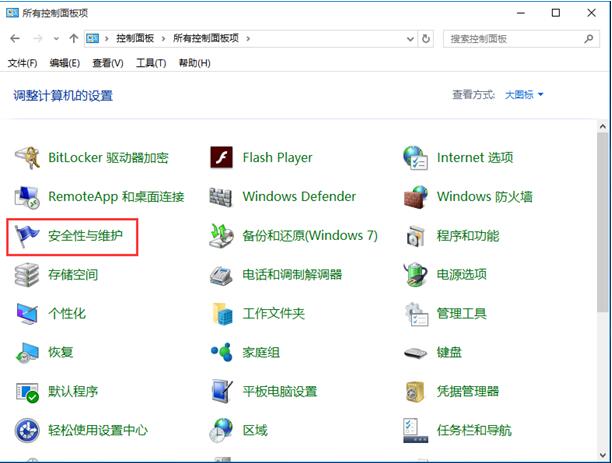Image resolution: width=612 pixels, height=463 pixels.
Task: Expand chevron before 控制面板 in breadcrumb
Action: click(x=107, y=39)
